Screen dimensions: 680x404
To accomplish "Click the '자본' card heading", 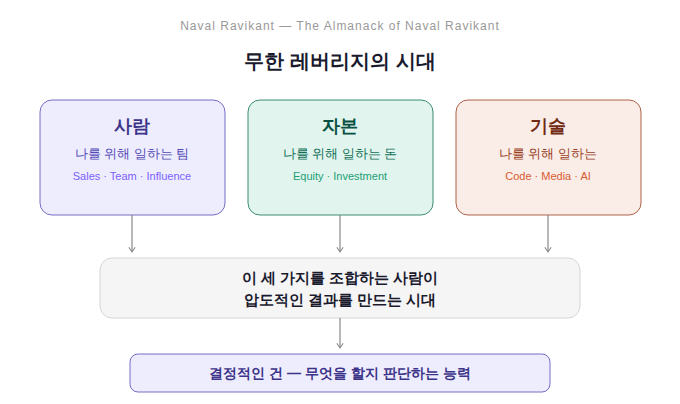I will [x=340, y=126].
